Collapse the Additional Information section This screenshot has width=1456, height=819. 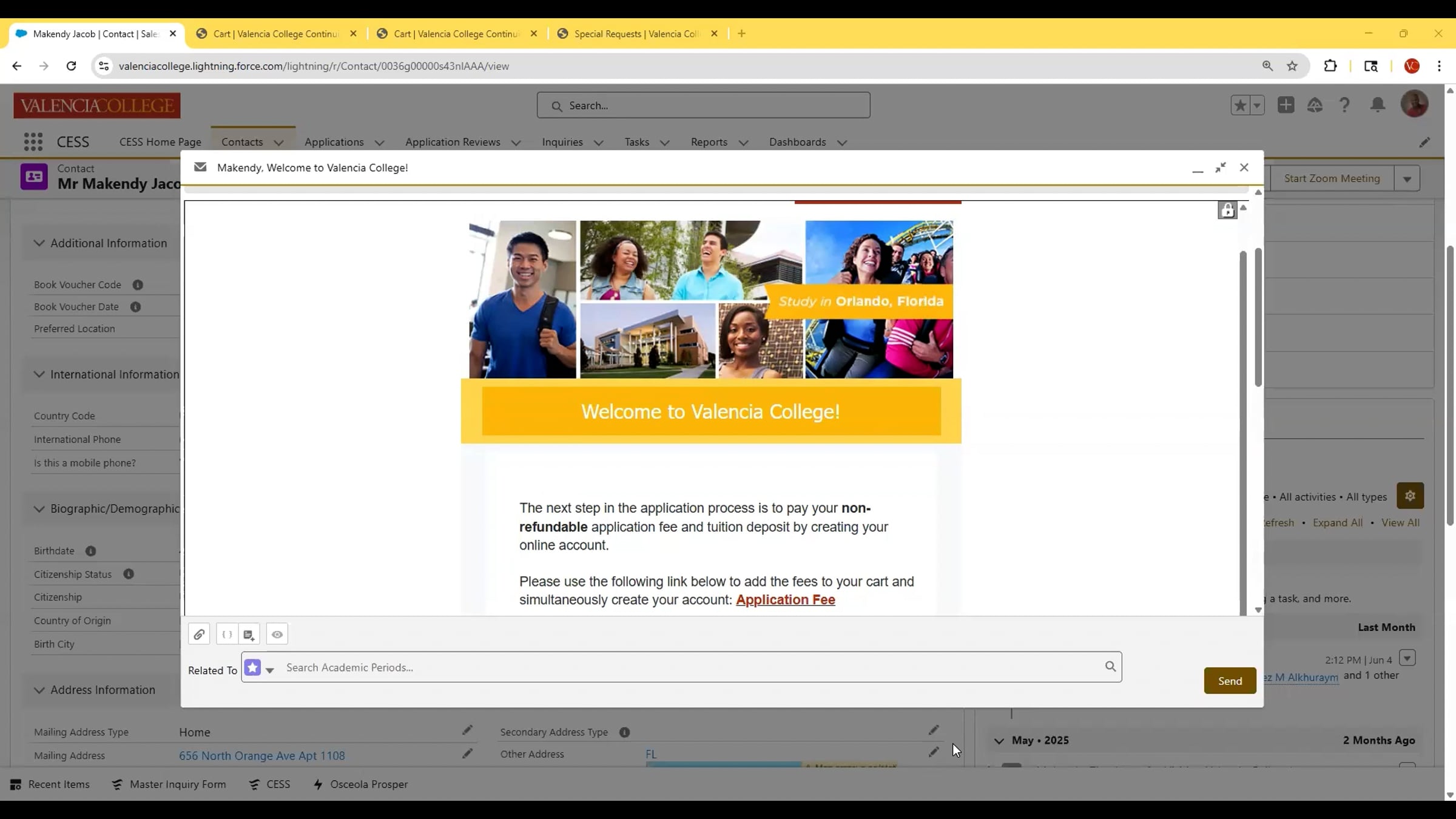tap(39, 243)
